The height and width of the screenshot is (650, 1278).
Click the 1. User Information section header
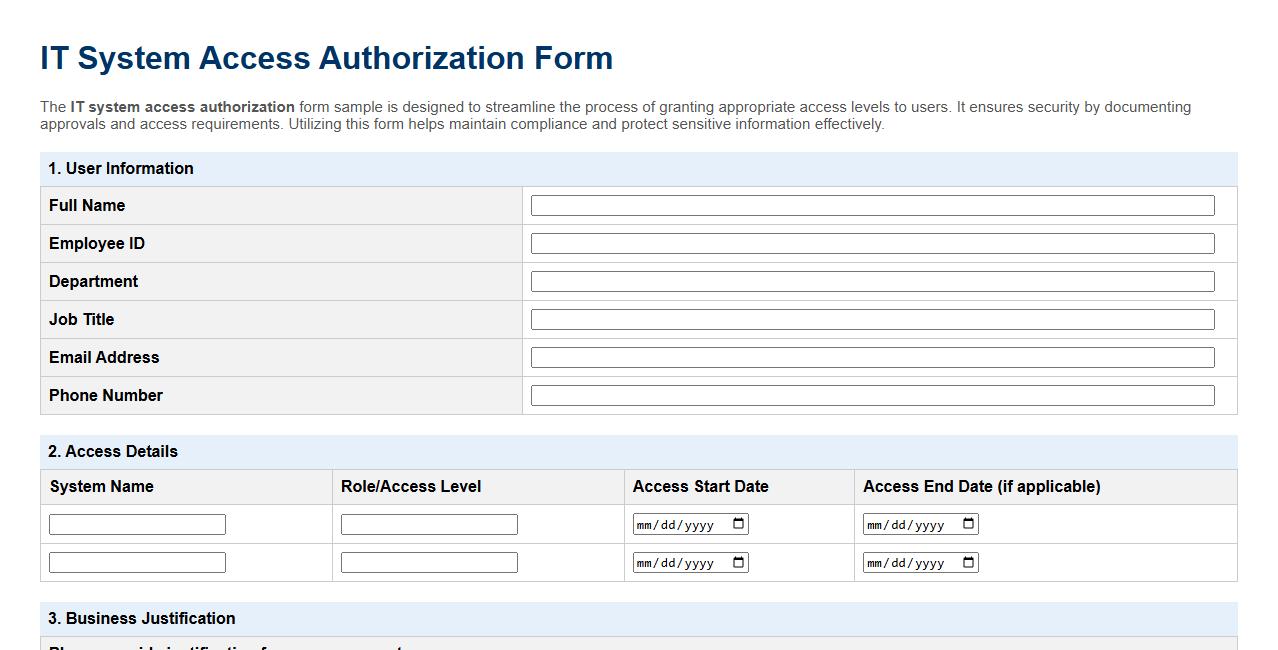pyautogui.click(x=121, y=168)
